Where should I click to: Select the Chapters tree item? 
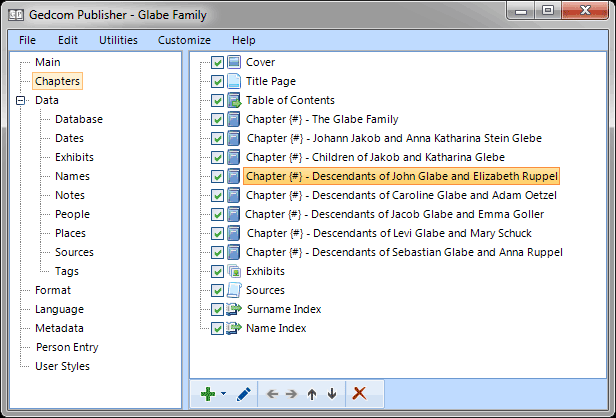(x=57, y=81)
